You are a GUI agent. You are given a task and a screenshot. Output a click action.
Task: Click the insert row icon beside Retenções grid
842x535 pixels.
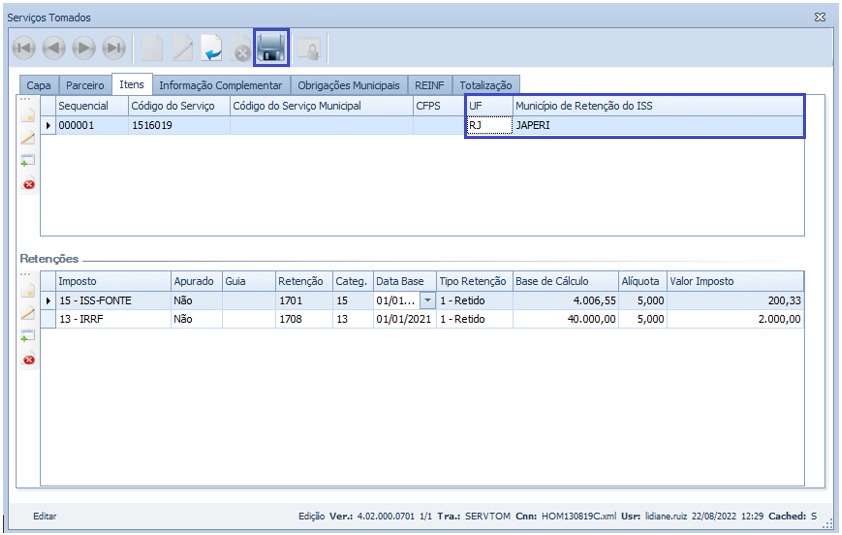point(28,336)
